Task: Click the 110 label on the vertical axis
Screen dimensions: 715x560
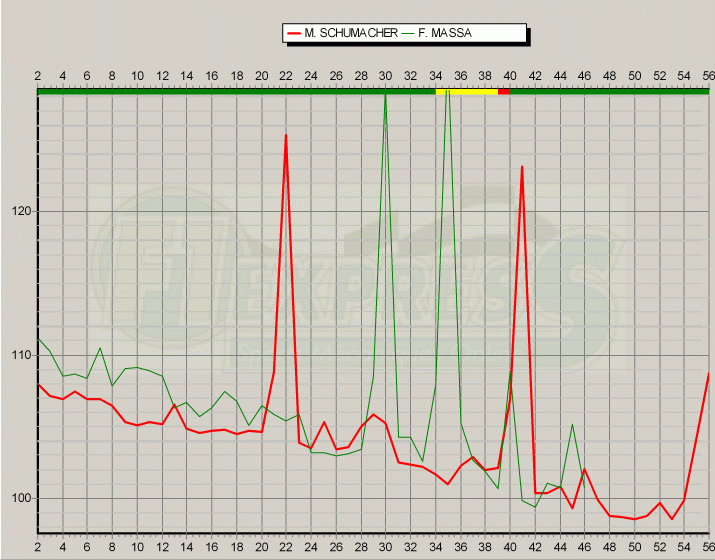Action: (x=21, y=355)
